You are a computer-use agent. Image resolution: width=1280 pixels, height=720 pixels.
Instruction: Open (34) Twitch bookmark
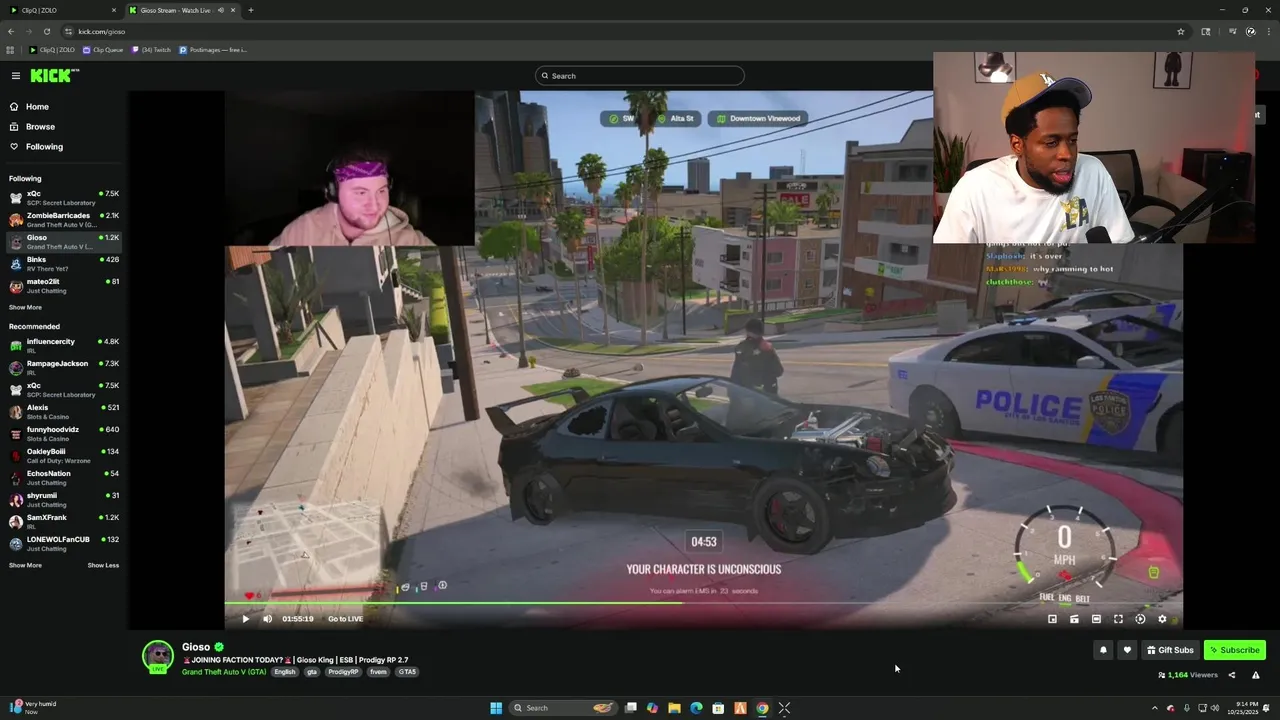[x=151, y=50]
